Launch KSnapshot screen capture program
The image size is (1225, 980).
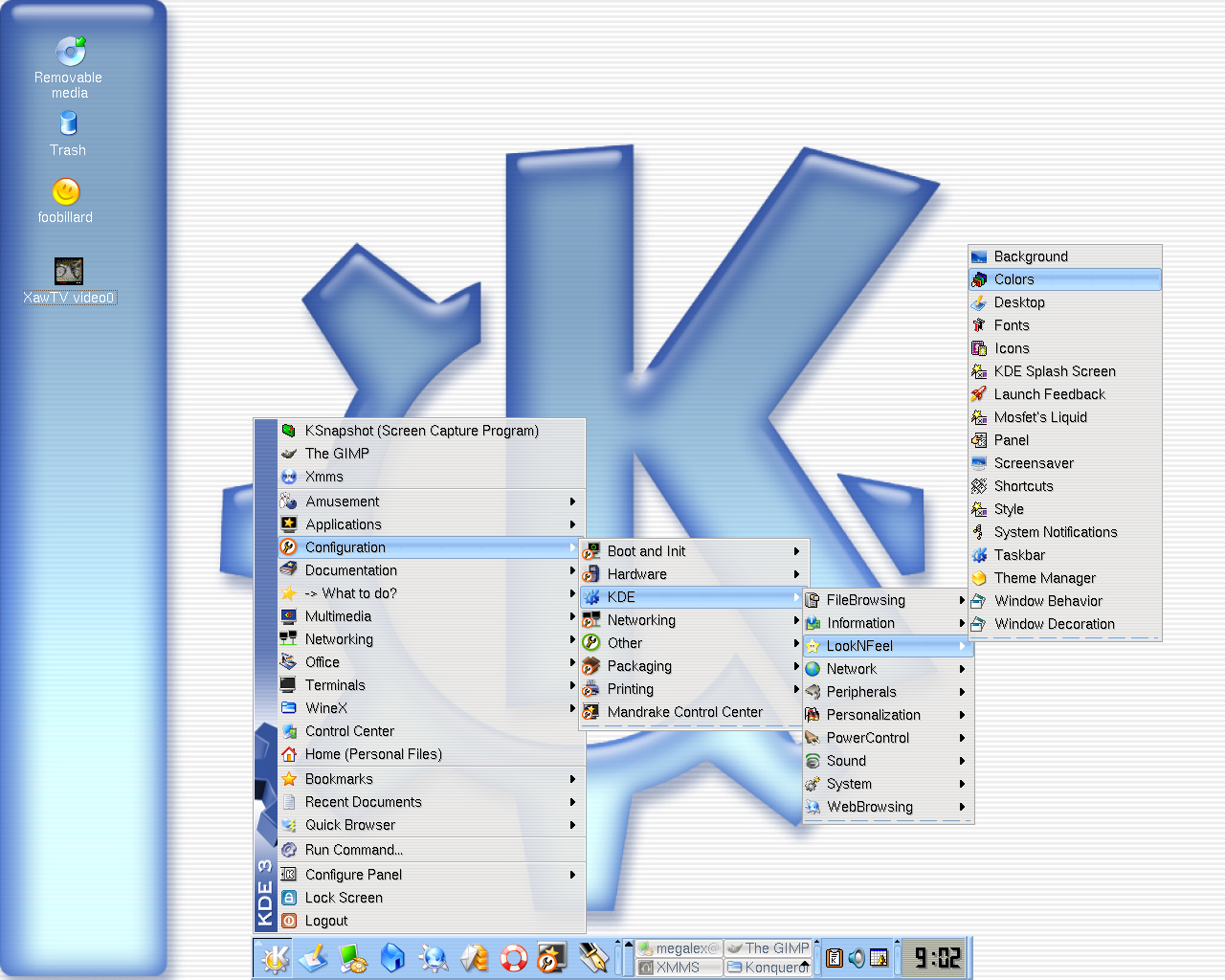tap(431, 431)
